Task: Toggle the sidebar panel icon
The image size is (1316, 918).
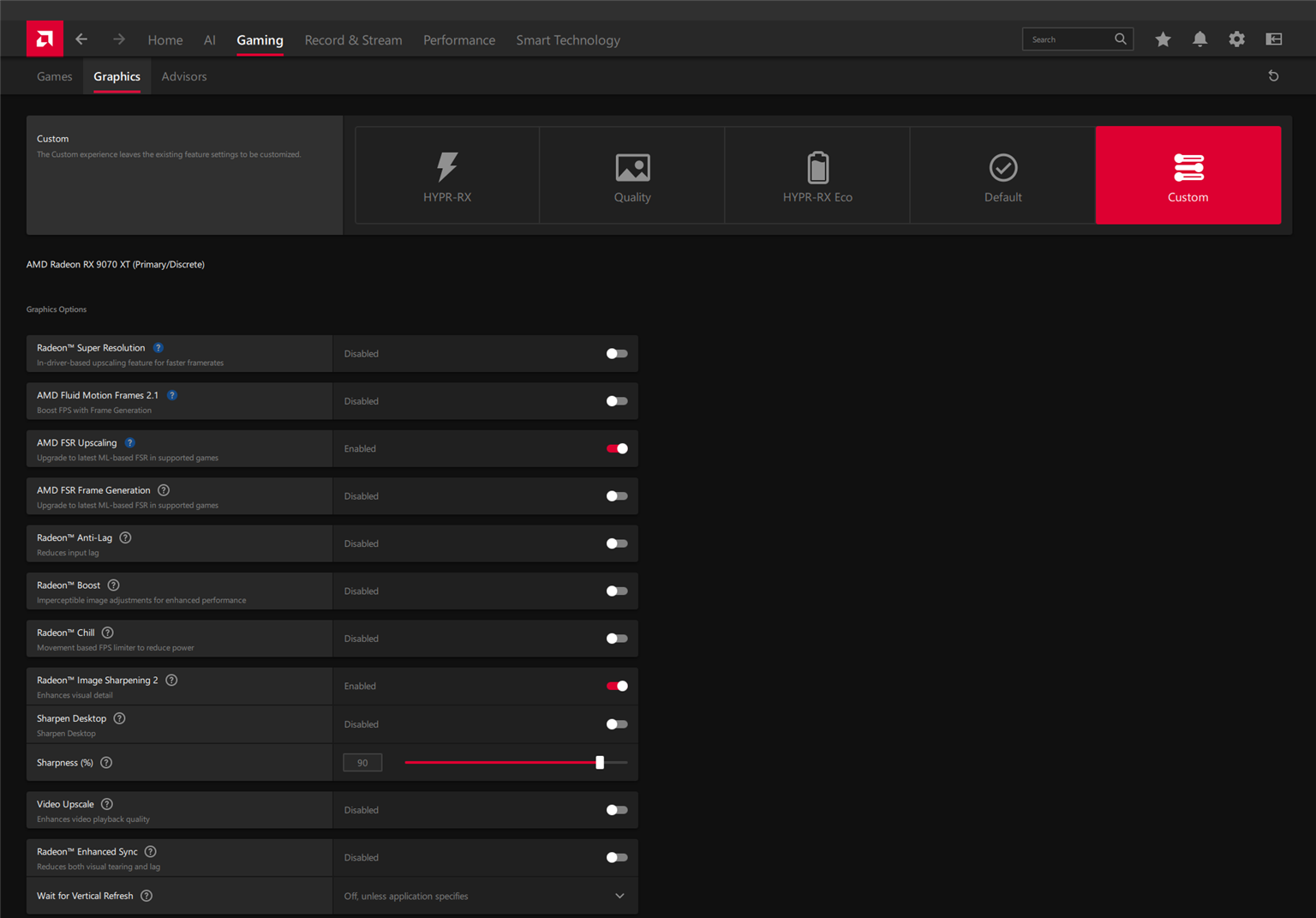Action: pyautogui.click(x=1274, y=39)
